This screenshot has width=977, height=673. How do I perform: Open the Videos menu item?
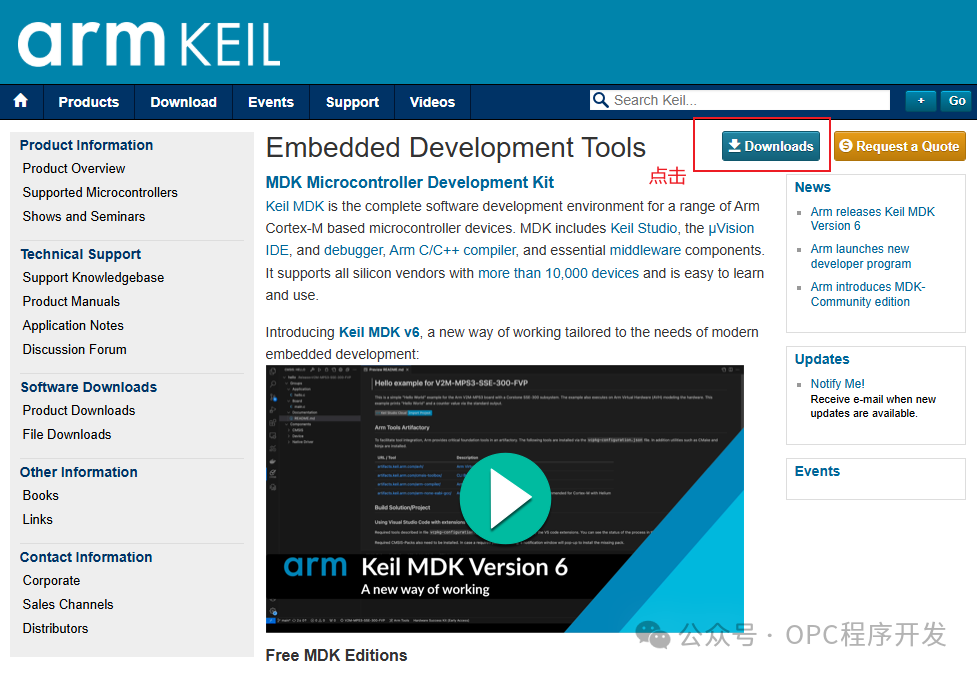point(432,102)
